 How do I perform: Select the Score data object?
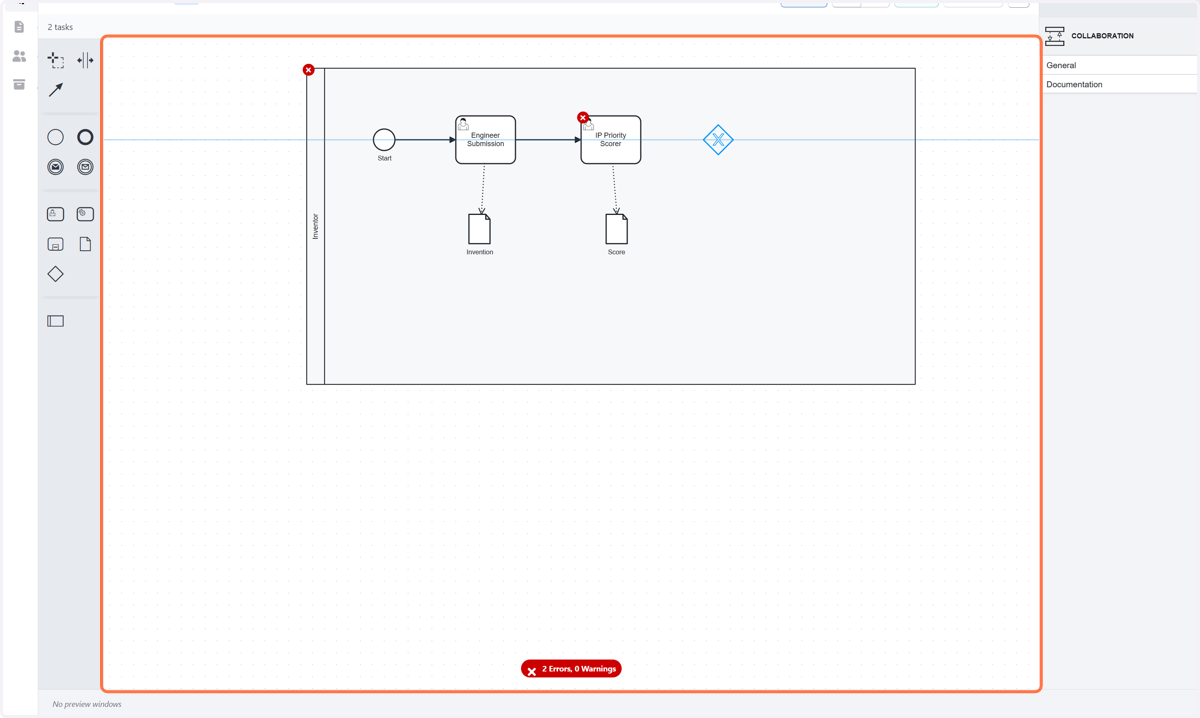tap(616, 229)
